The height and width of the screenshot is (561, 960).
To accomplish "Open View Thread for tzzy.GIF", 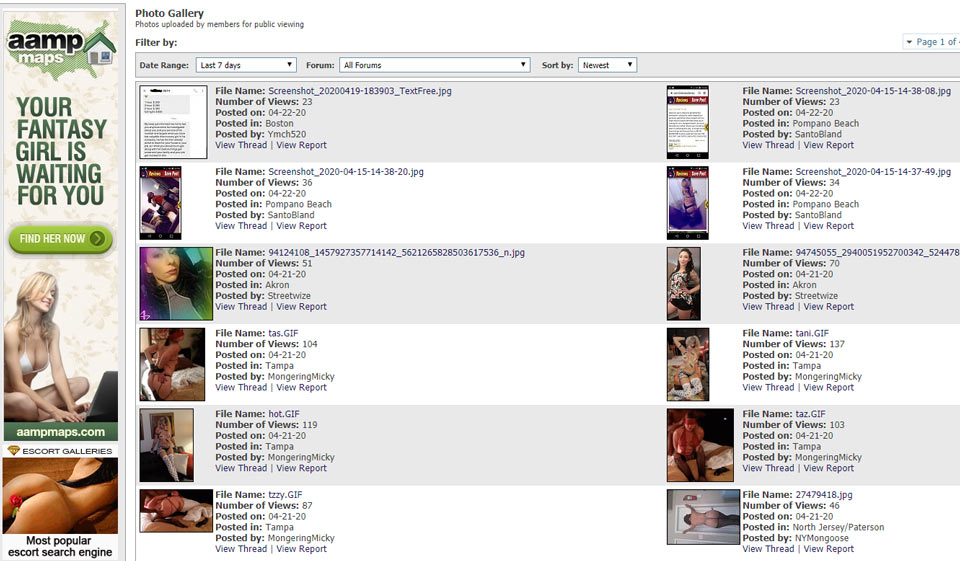I will click(x=241, y=549).
